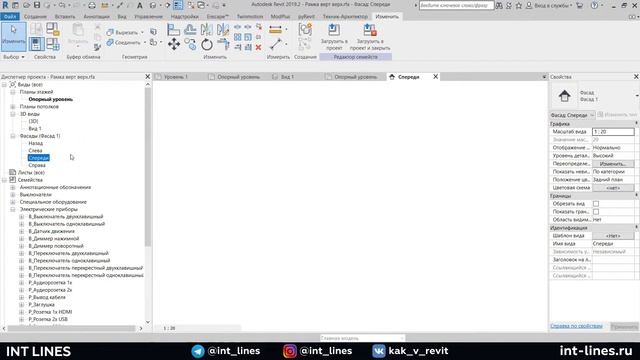The width and height of the screenshot is (640, 360).
Task: Collapse 'Электрические приборы' node
Action: (x=13, y=209)
